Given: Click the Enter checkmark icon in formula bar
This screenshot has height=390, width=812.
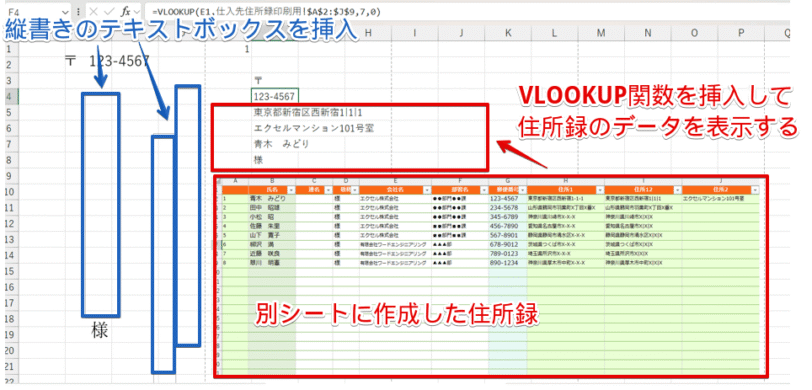Looking at the screenshot, I should click(110, 11).
